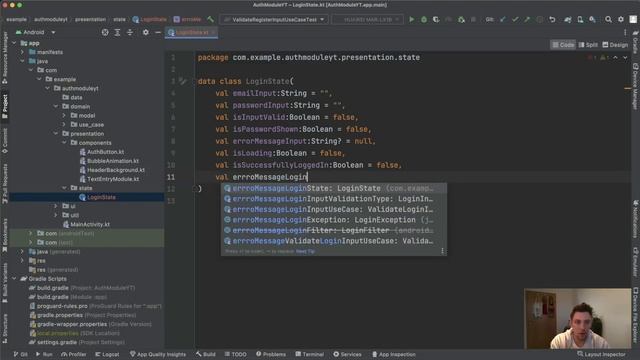Open editor tabs more options menu
Image resolution: width=640 pixels, height=360 pixels.
[x=625, y=32]
